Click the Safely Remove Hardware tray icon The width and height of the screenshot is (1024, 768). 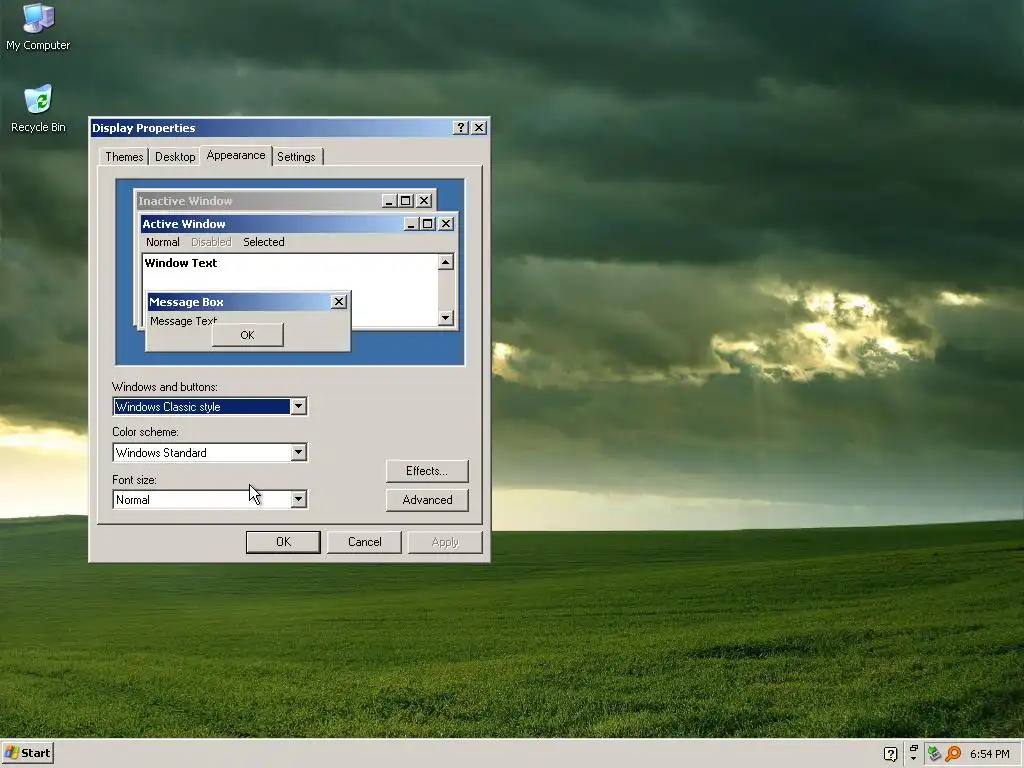click(934, 754)
